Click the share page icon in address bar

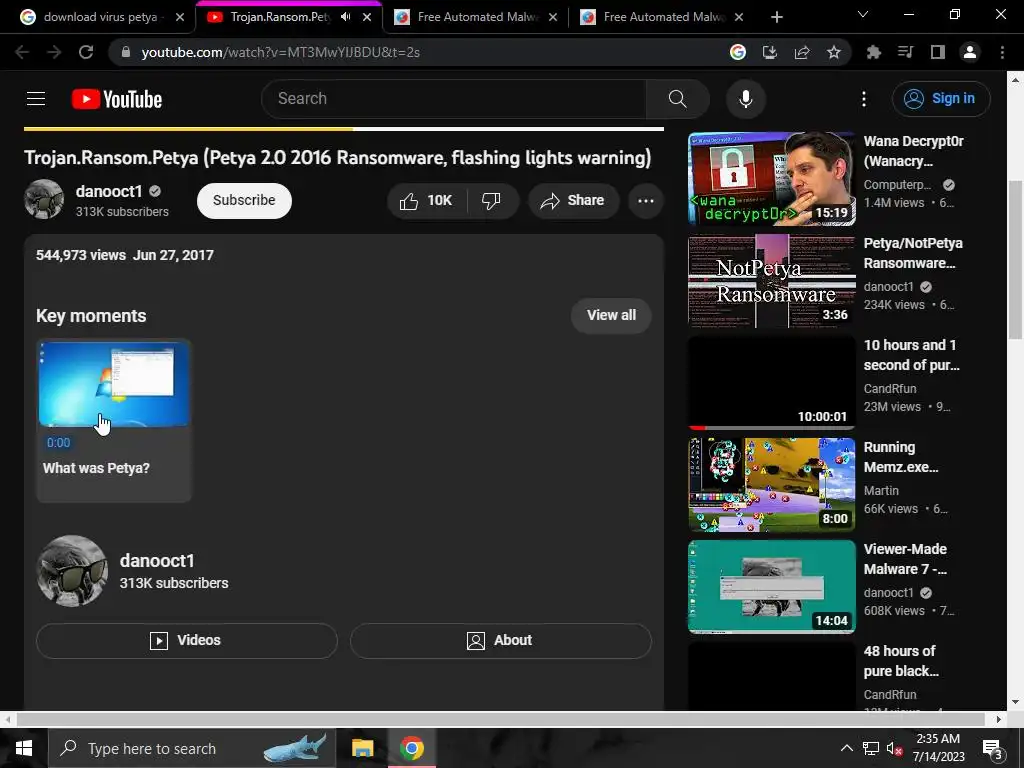[x=802, y=52]
